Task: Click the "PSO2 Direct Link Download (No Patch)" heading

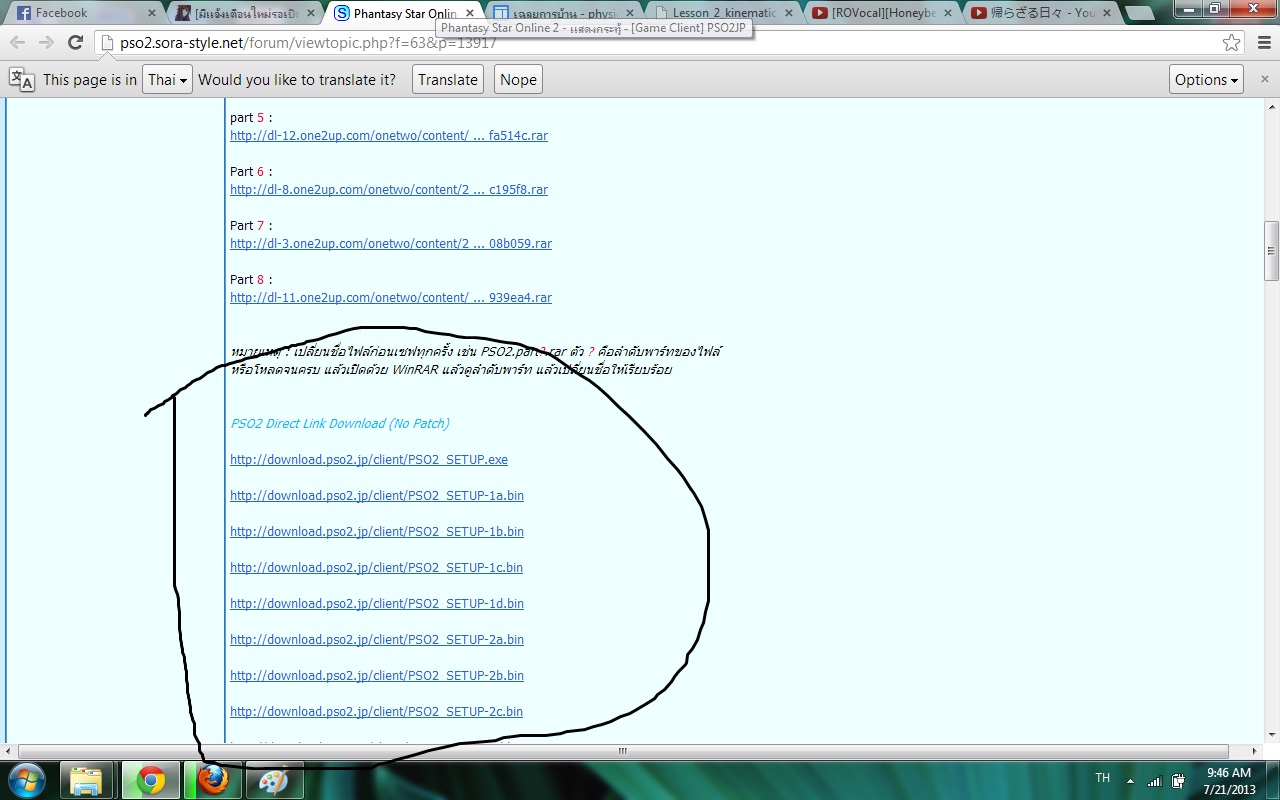Action: (340, 424)
